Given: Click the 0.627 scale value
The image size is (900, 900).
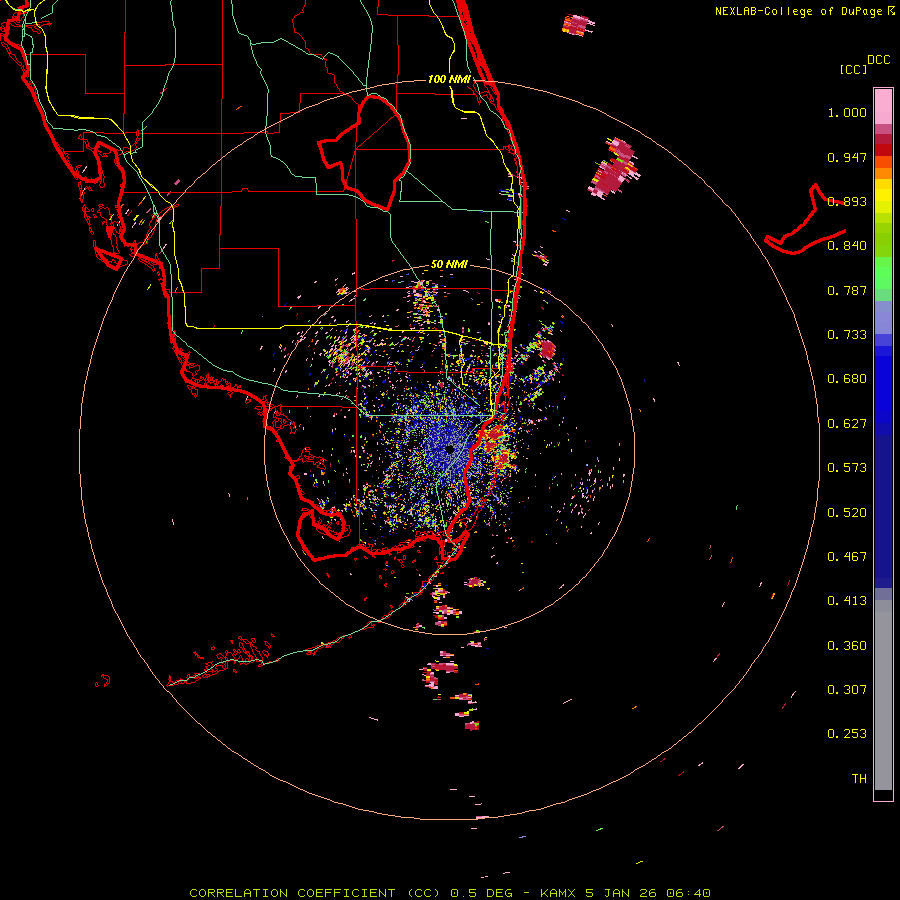Looking at the screenshot, I should pyautogui.click(x=847, y=424).
